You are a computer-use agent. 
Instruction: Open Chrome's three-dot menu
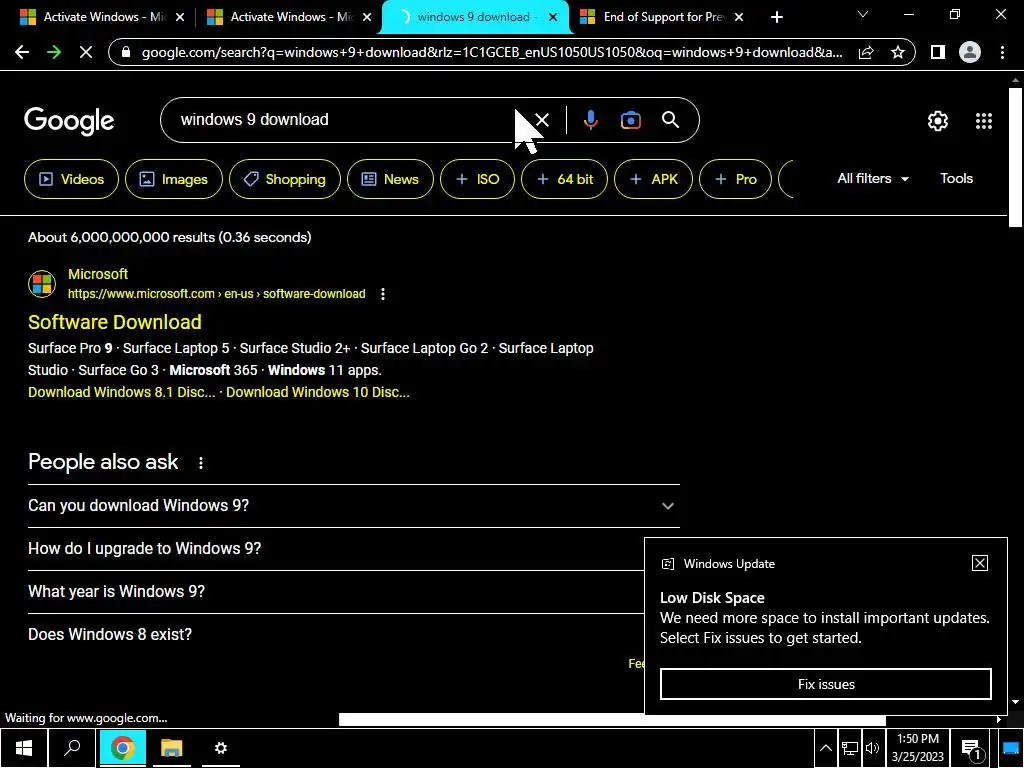1002,52
